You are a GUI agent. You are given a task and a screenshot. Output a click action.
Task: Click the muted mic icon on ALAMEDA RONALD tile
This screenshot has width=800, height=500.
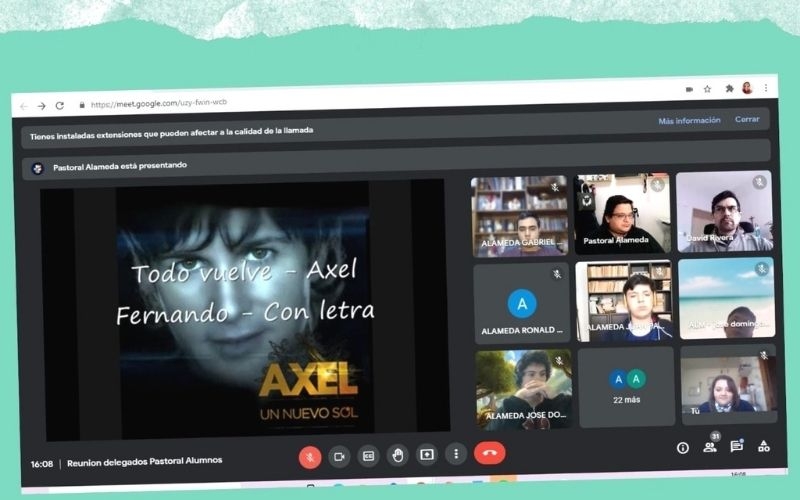(x=557, y=274)
